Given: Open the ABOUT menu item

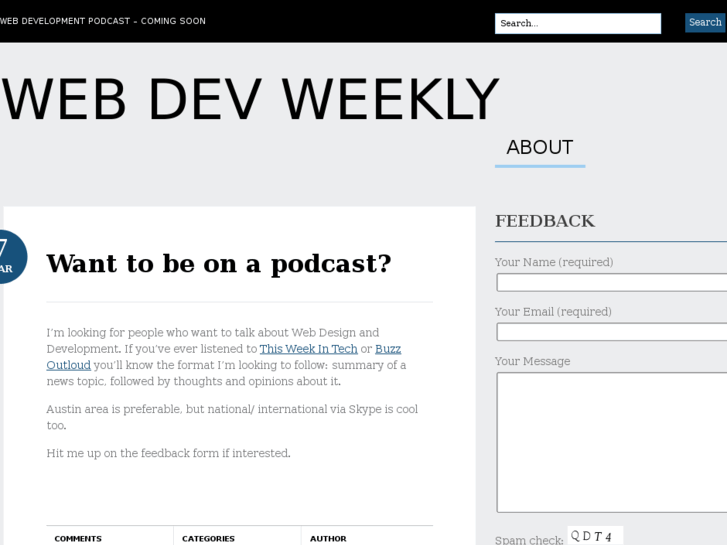Looking at the screenshot, I should point(540,147).
